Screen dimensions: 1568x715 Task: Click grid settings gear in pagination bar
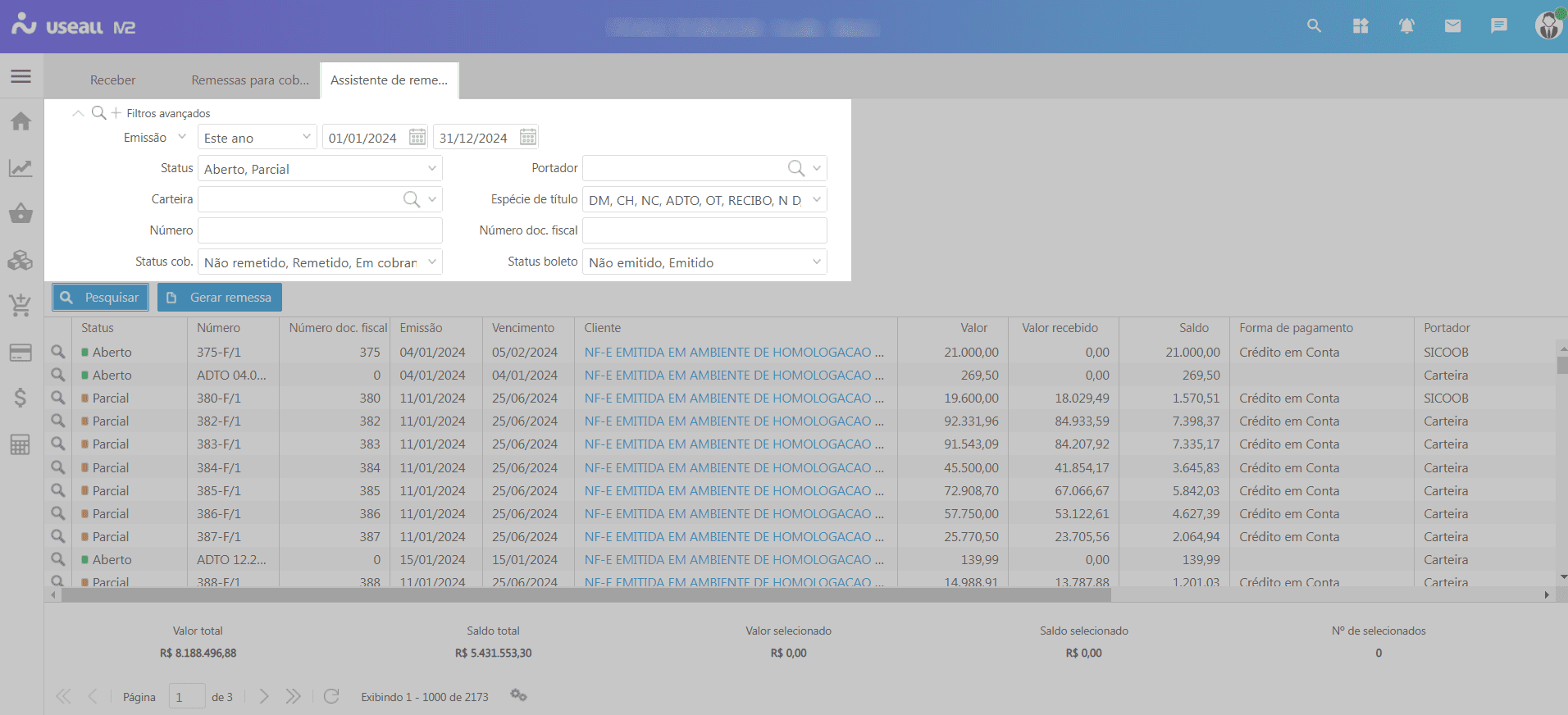(x=518, y=695)
